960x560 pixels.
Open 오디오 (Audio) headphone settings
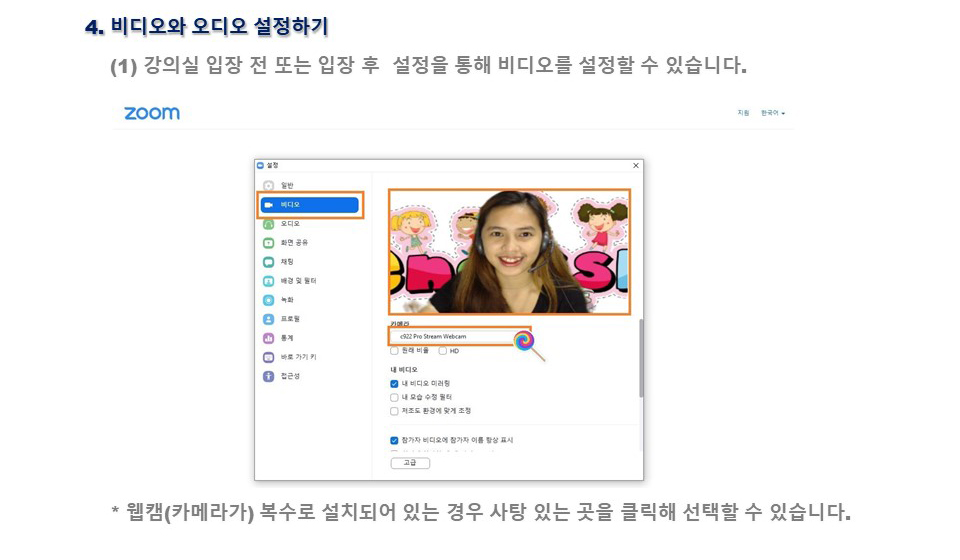pos(268,224)
